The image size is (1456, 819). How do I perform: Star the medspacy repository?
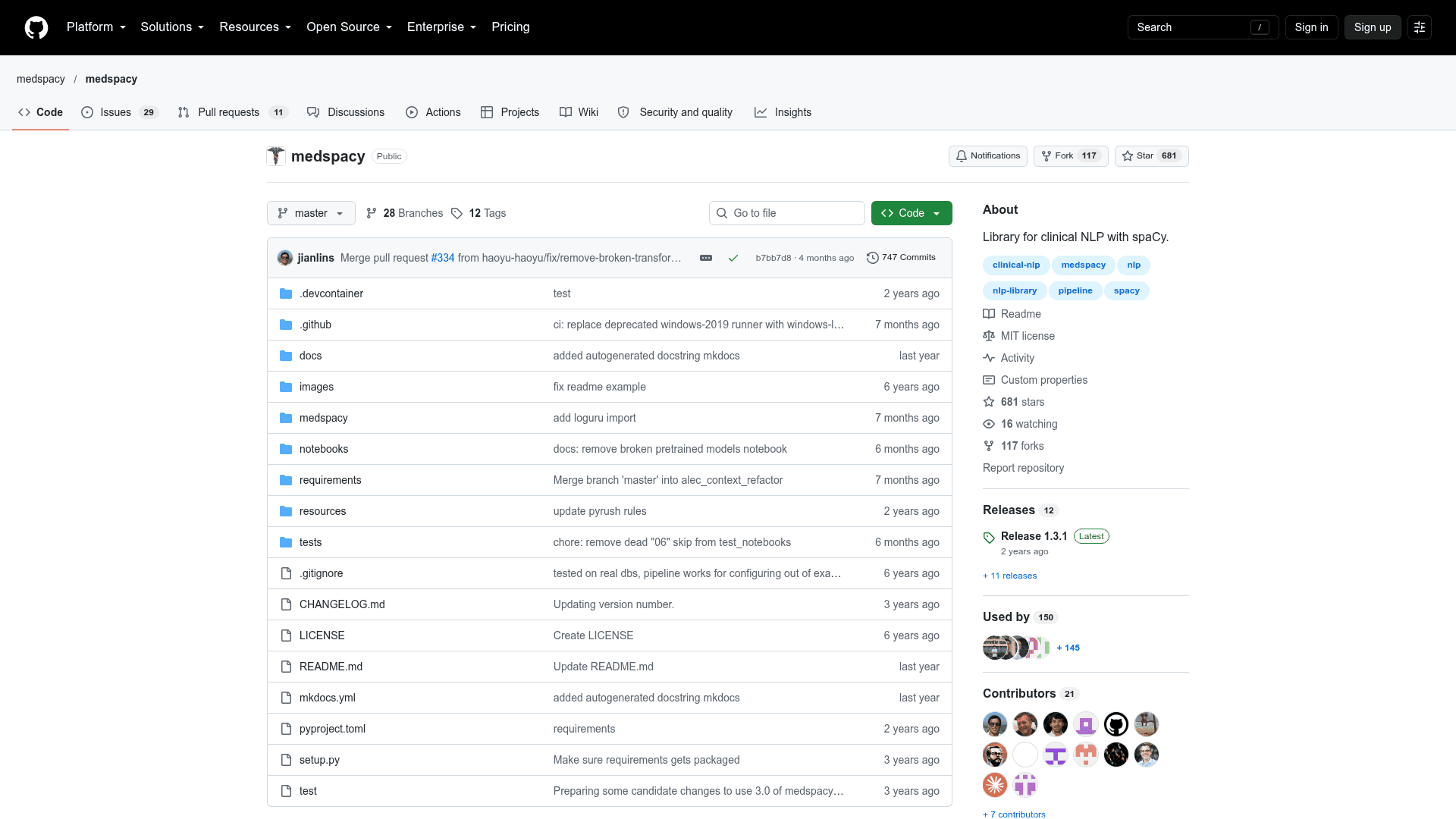coord(1151,156)
